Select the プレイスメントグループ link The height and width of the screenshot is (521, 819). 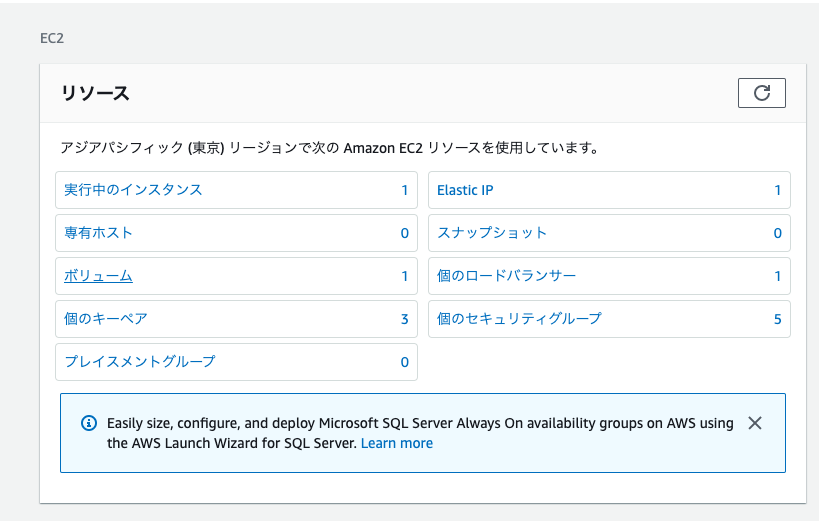click(x=140, y=362)
